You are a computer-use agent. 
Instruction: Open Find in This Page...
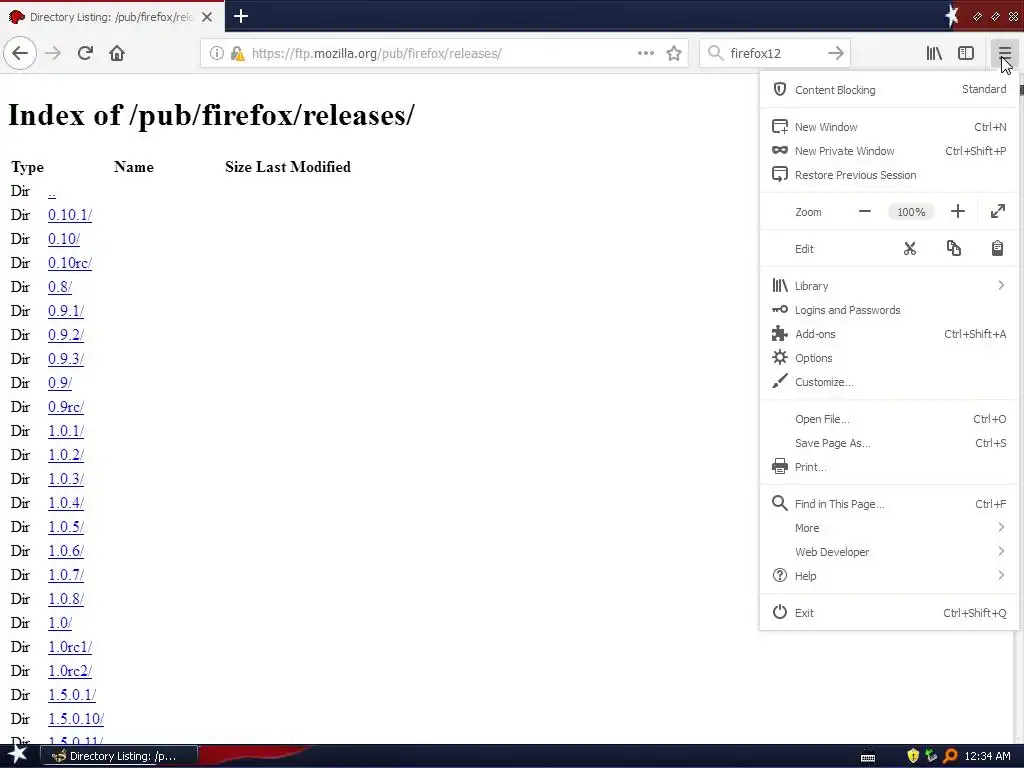(889, 504)
